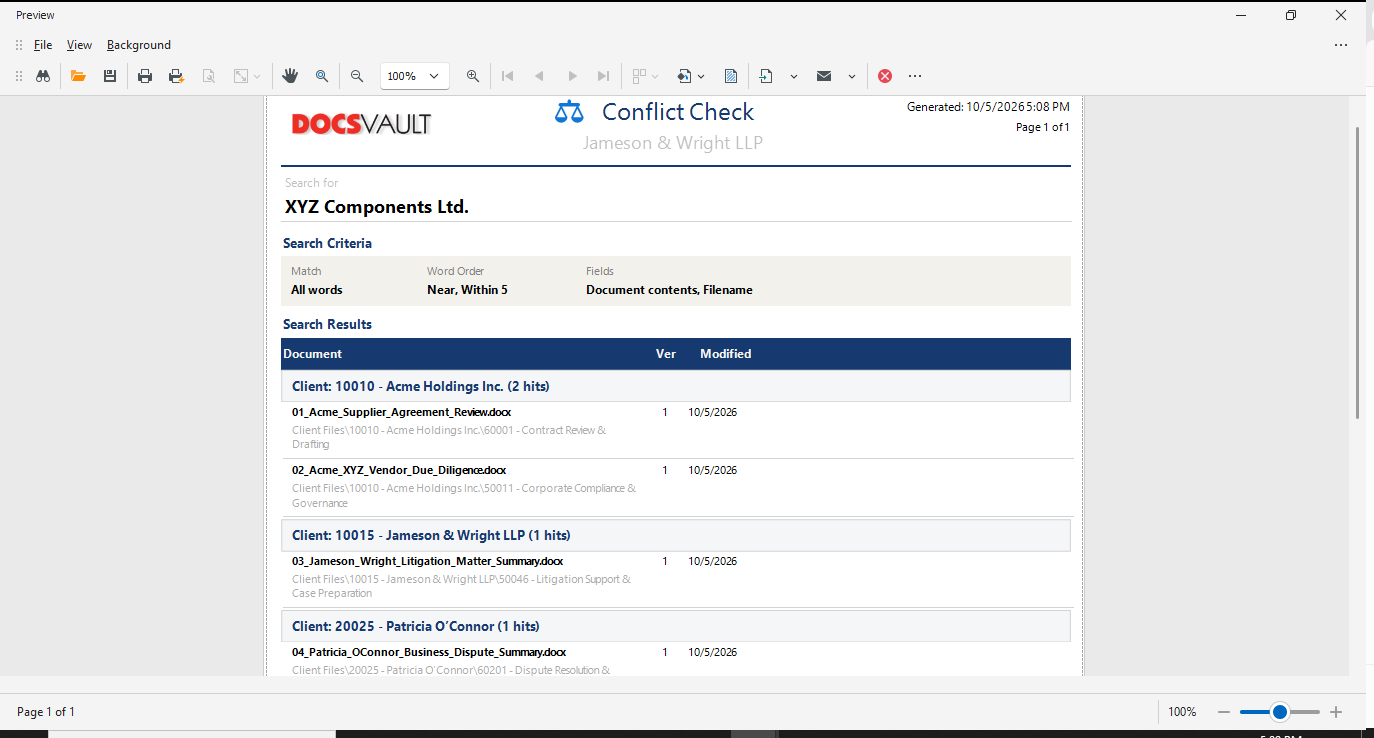Open the View menu
1374x738 pixels.
79,45
